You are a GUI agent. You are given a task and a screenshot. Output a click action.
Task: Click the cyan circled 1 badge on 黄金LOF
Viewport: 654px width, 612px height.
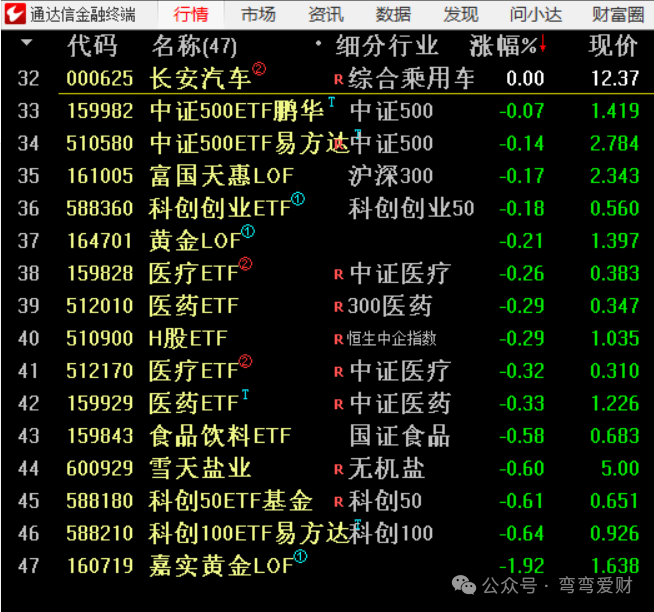(x=248, y=231)
